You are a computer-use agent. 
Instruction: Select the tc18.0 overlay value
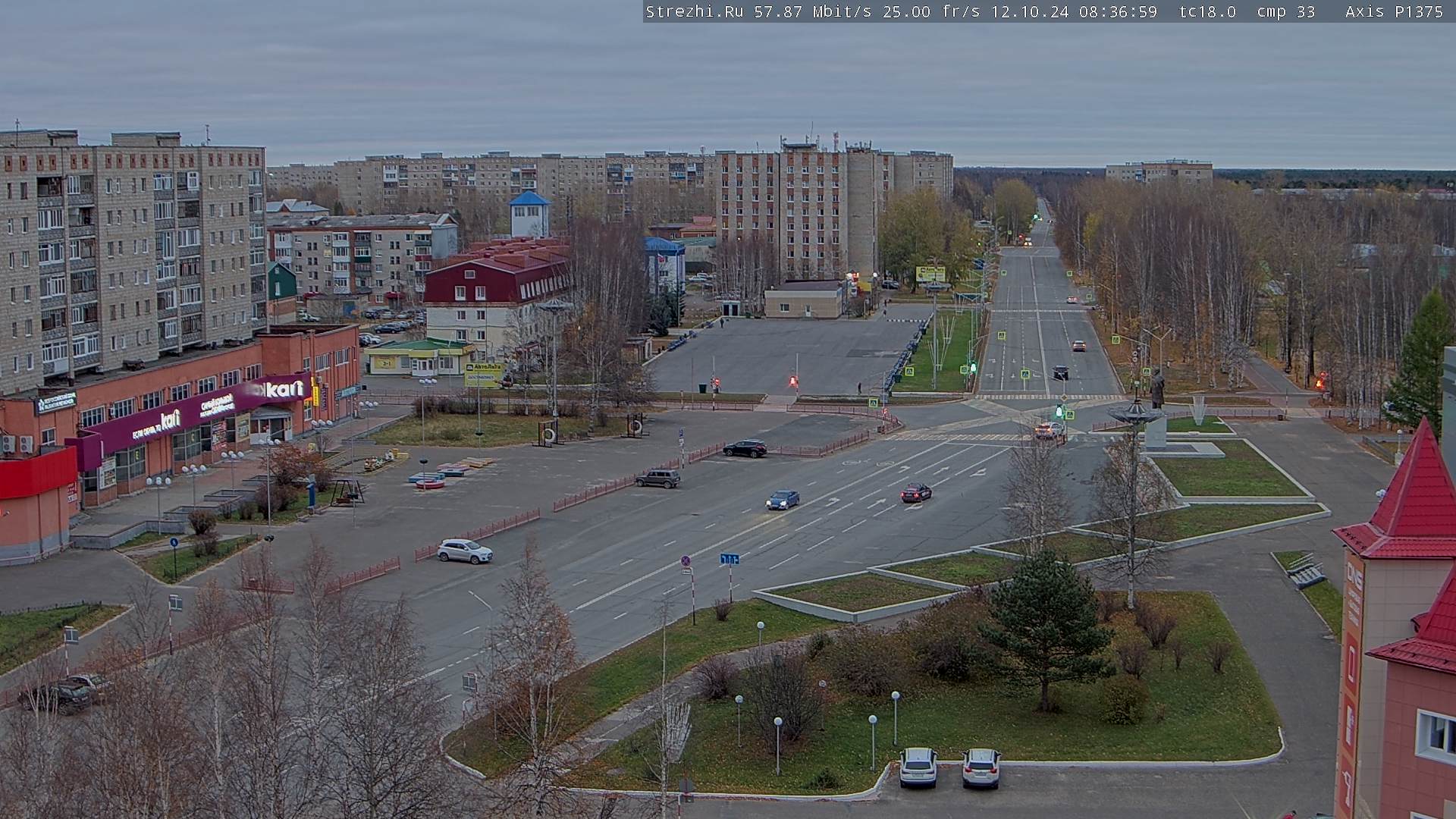(x=1207, y=12)
